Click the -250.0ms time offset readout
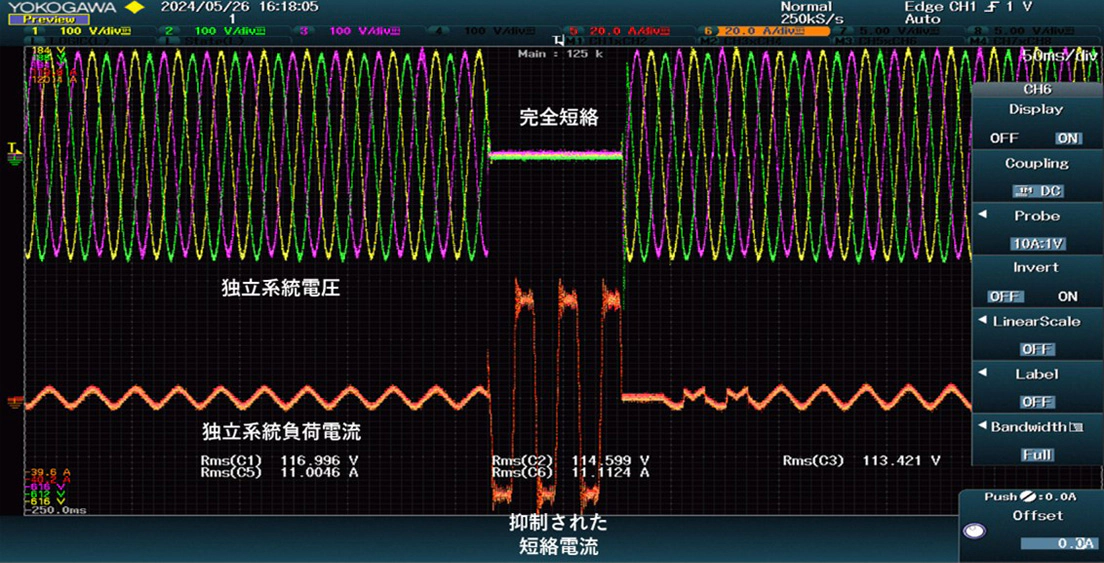Viewport: 1104px width, 563px height. point(56,510)
